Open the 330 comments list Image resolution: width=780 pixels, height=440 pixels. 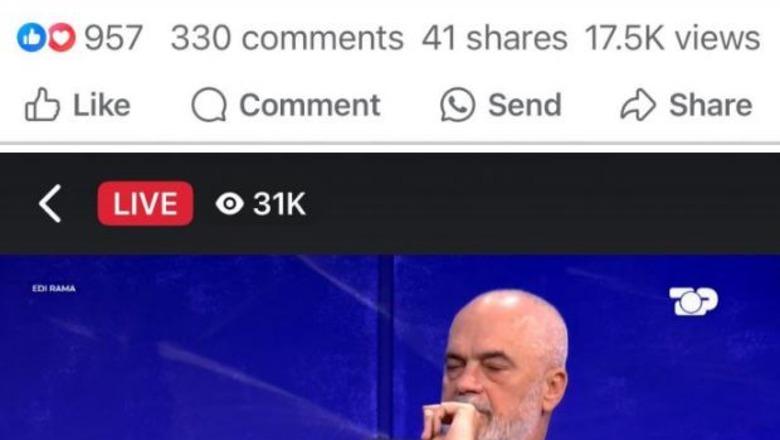tap(287, 38)
